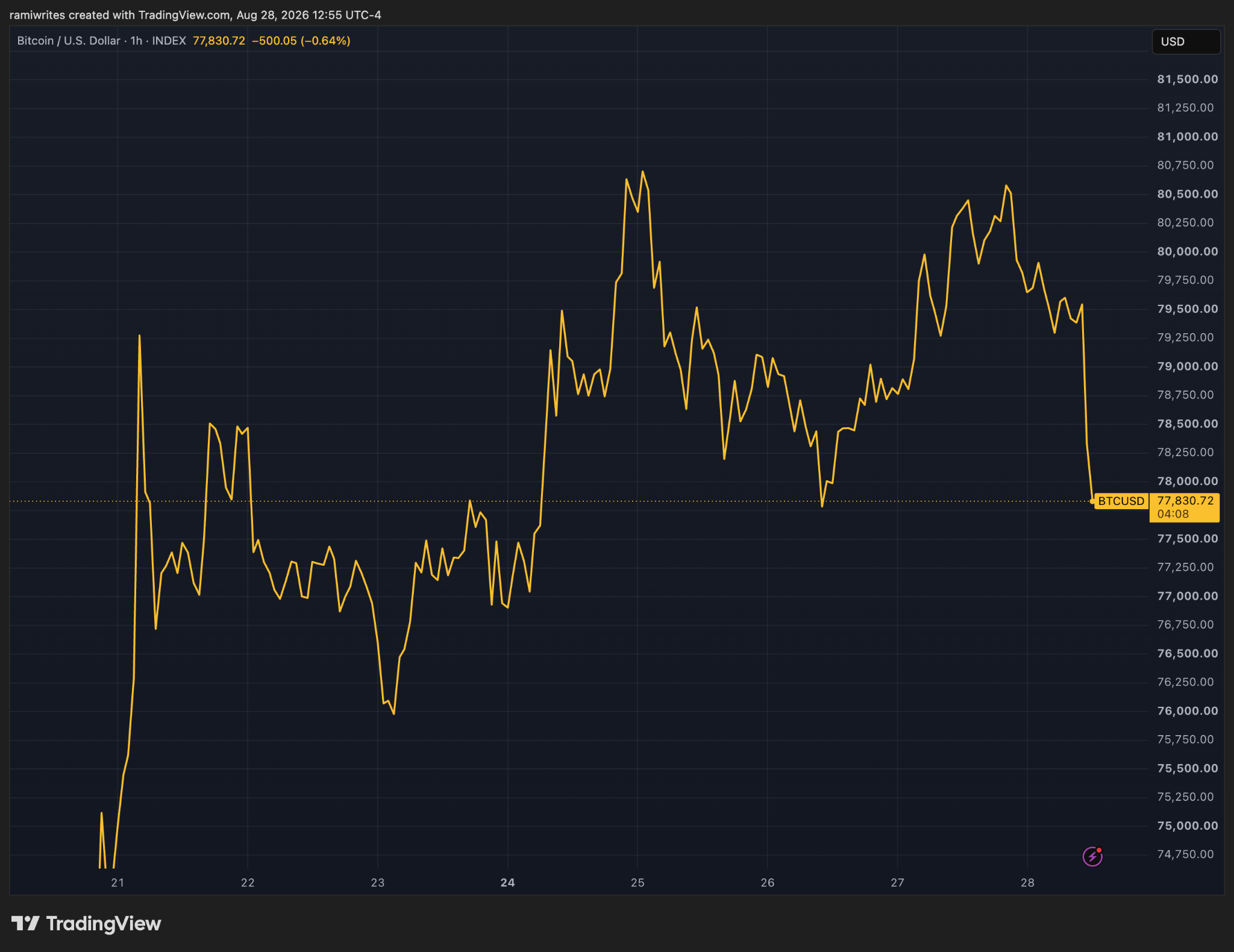Click the 78,500.00 price scale label
Viewport: 1234px width, 952px height.
1187,424
